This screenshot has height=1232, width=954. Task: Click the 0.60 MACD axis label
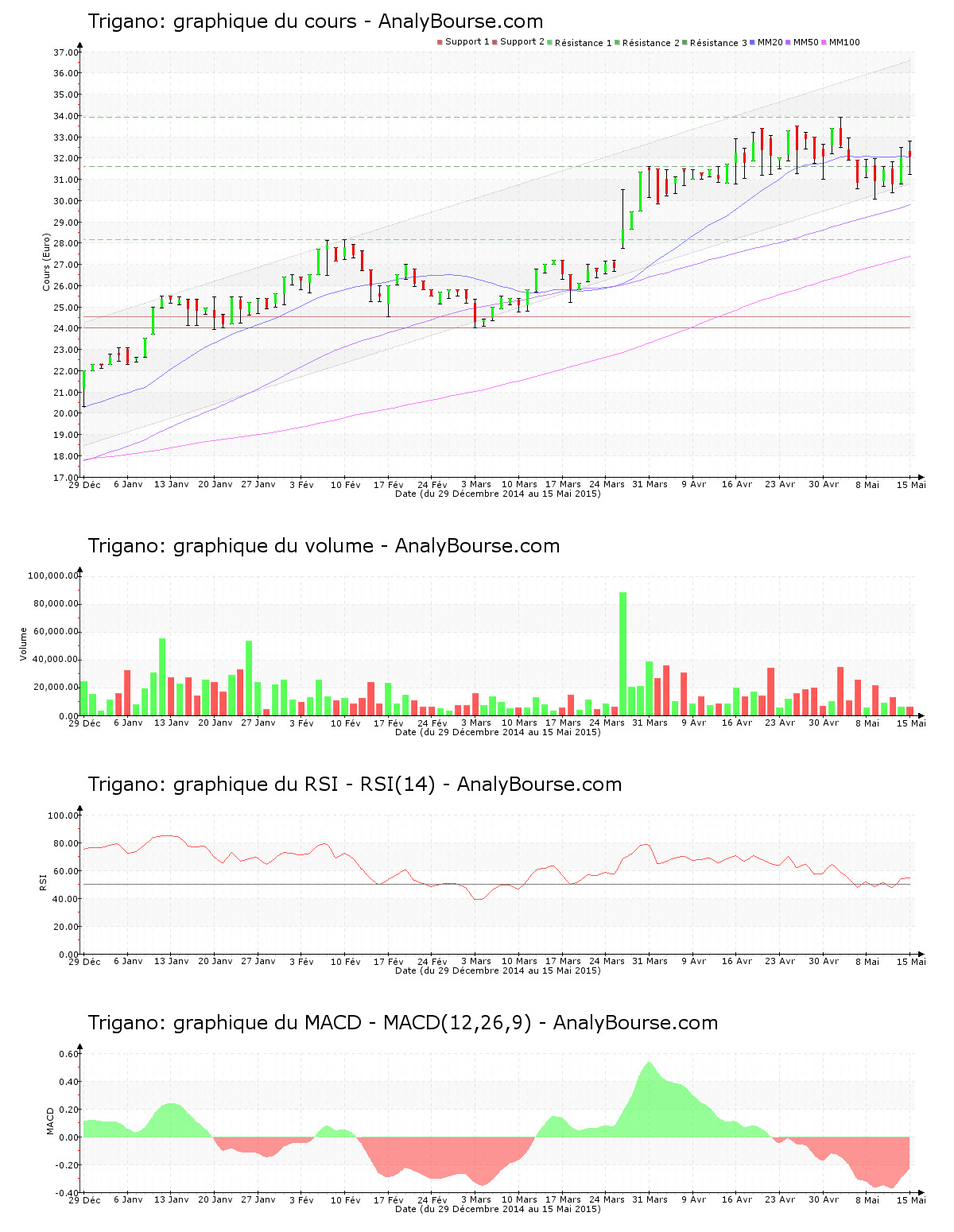point(70,1054)
